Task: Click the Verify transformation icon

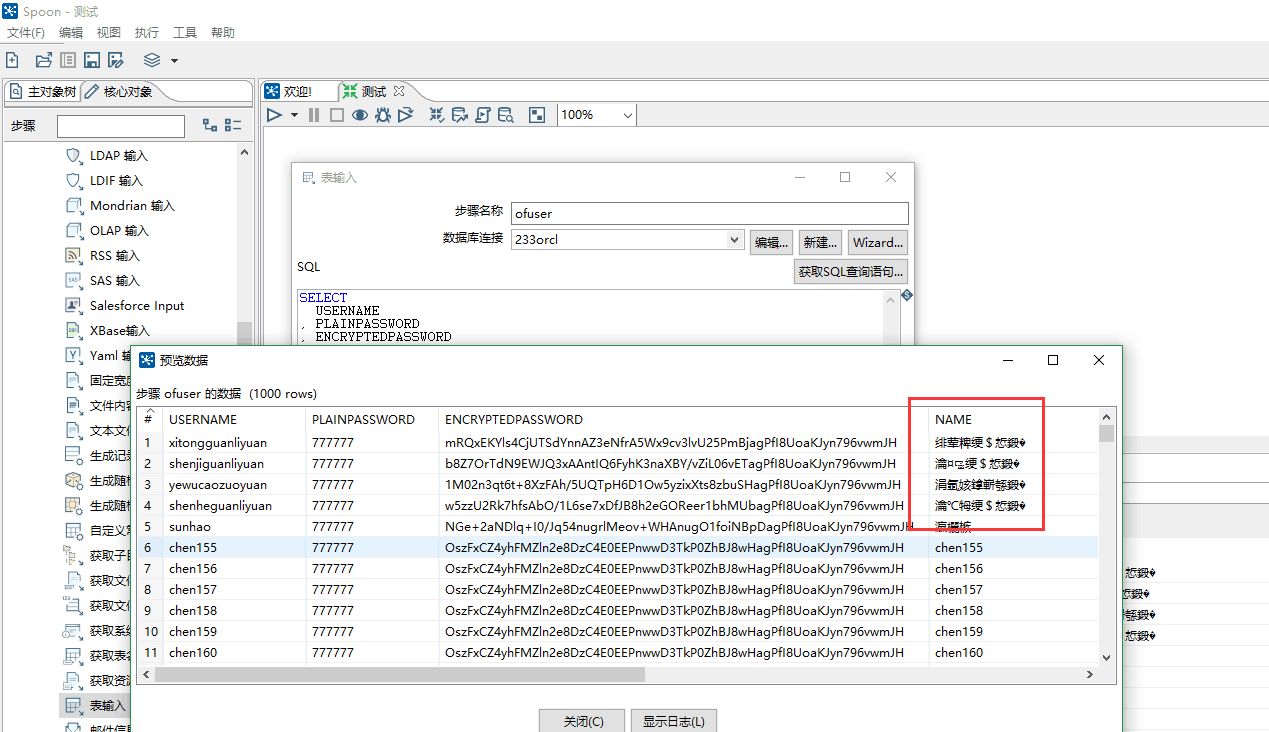Action: pyautogui.click(x=437, y=115)
